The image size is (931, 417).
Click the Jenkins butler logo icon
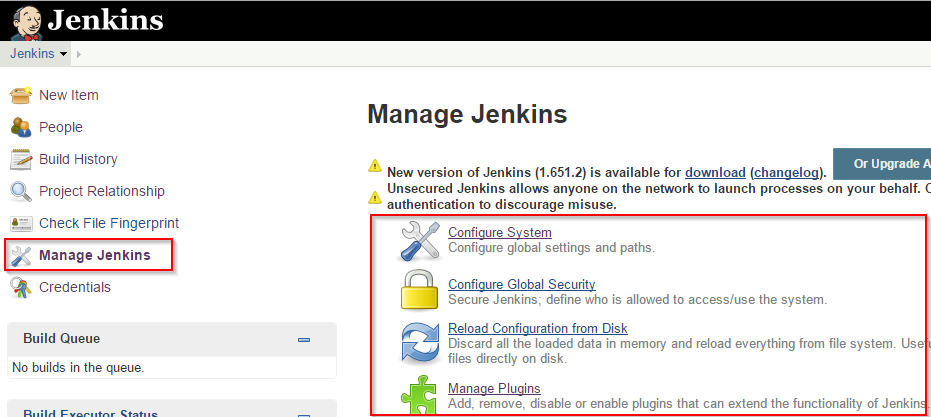pyautogui.click(x=27, y=21)
